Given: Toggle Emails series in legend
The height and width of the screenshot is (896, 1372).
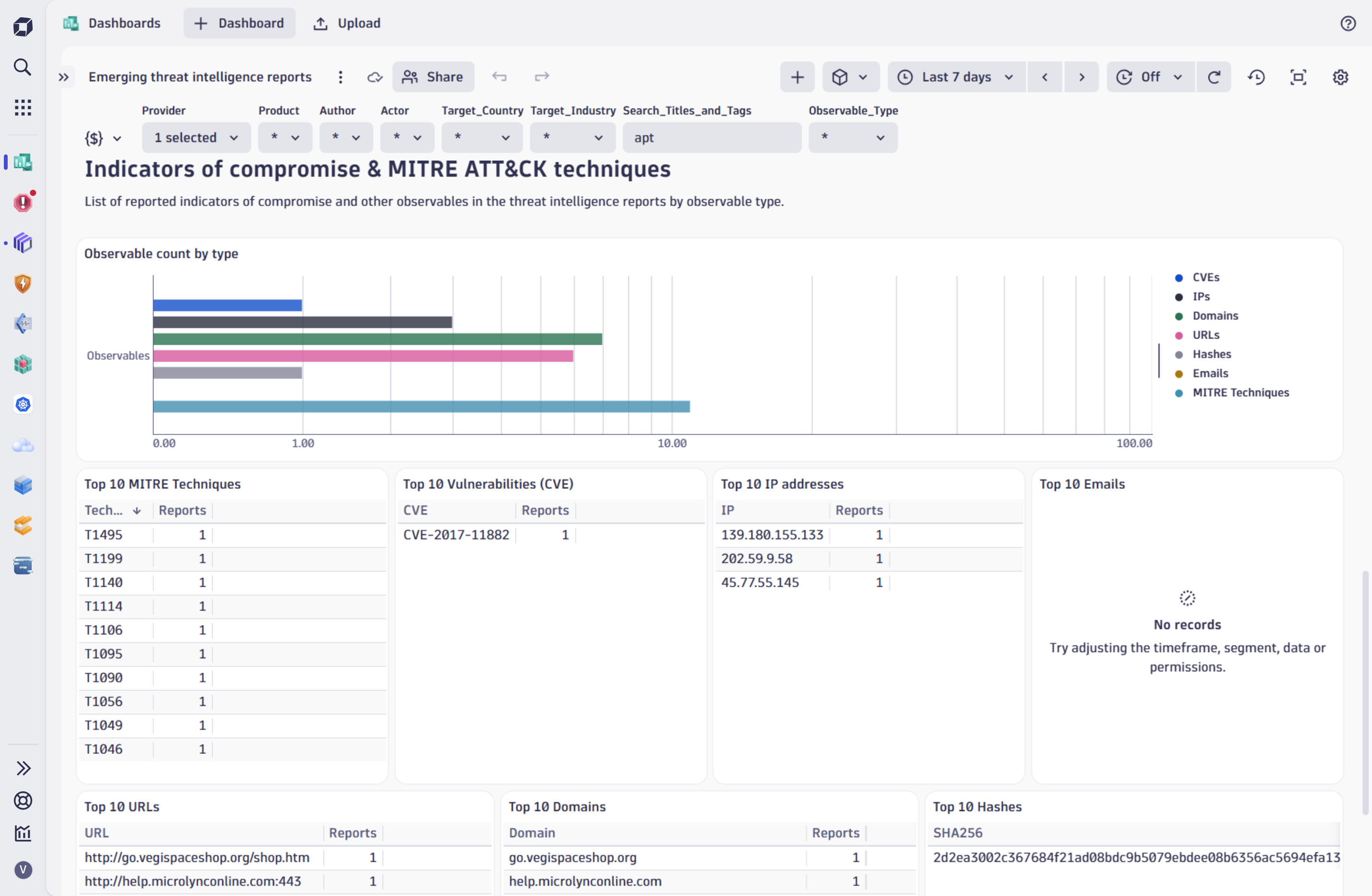Looking at the screenshot, I should (1202, 373).
